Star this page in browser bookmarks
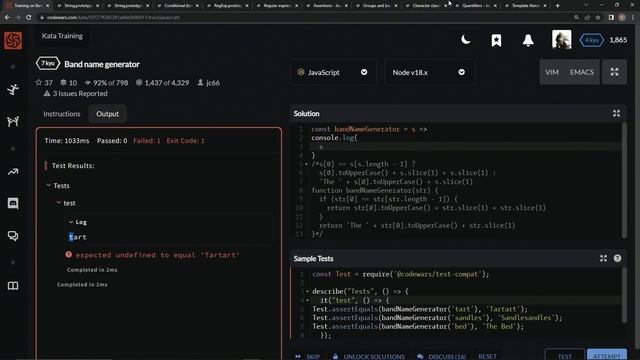 click(x=598, y=18)
